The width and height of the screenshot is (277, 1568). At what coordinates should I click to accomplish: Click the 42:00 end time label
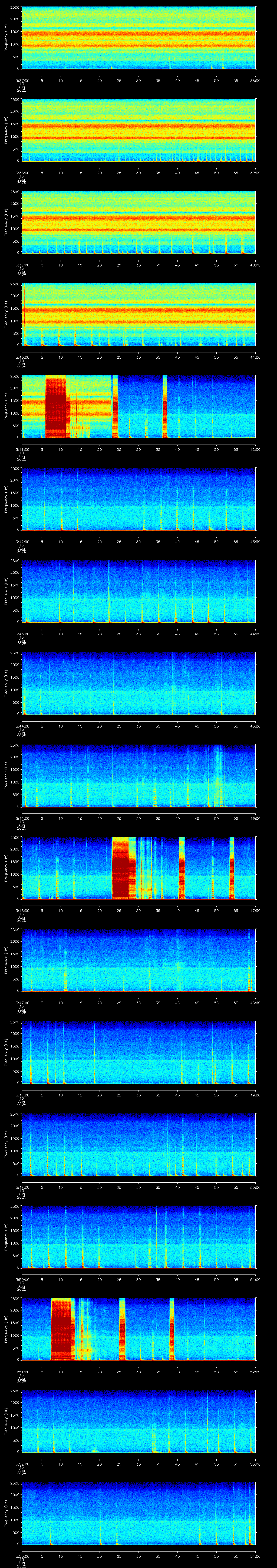(256, 449)
